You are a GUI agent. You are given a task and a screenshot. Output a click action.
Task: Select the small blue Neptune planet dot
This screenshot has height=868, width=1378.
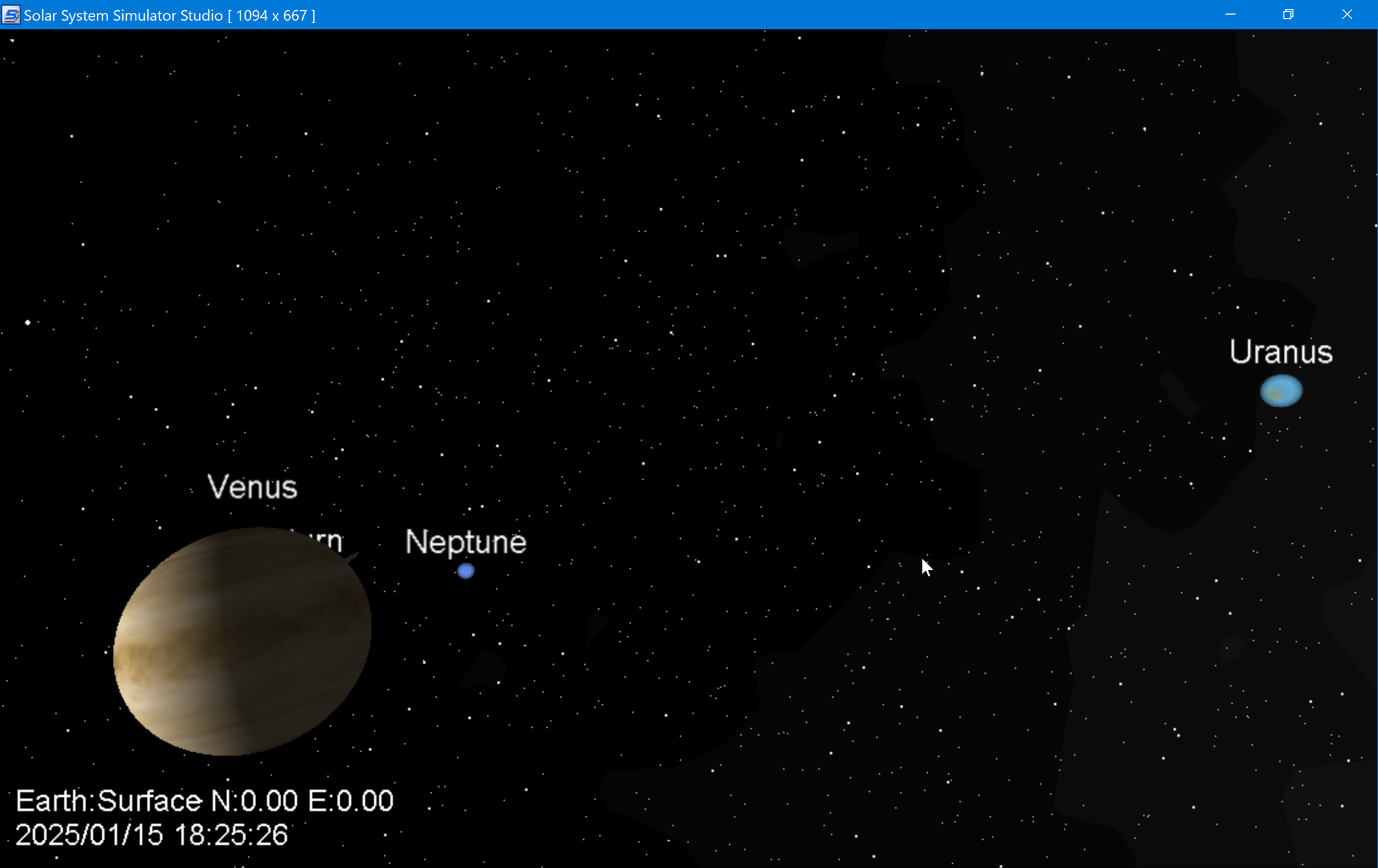[x=466, y=571]
